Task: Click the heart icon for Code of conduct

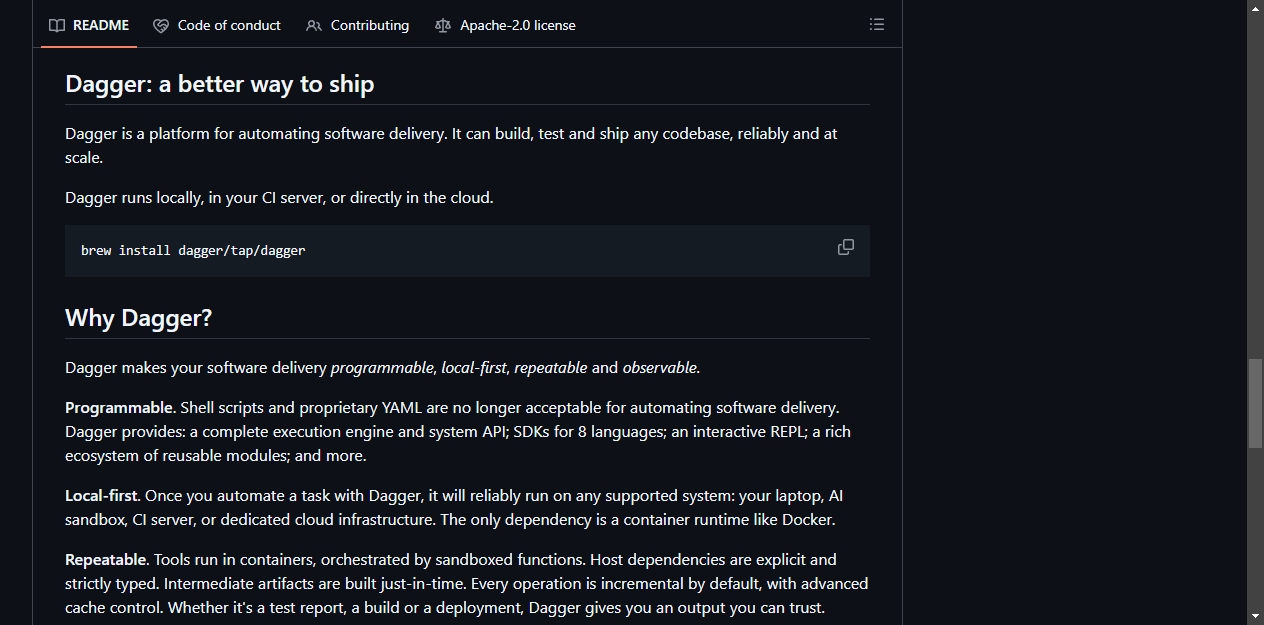Action: pos(160,25)
